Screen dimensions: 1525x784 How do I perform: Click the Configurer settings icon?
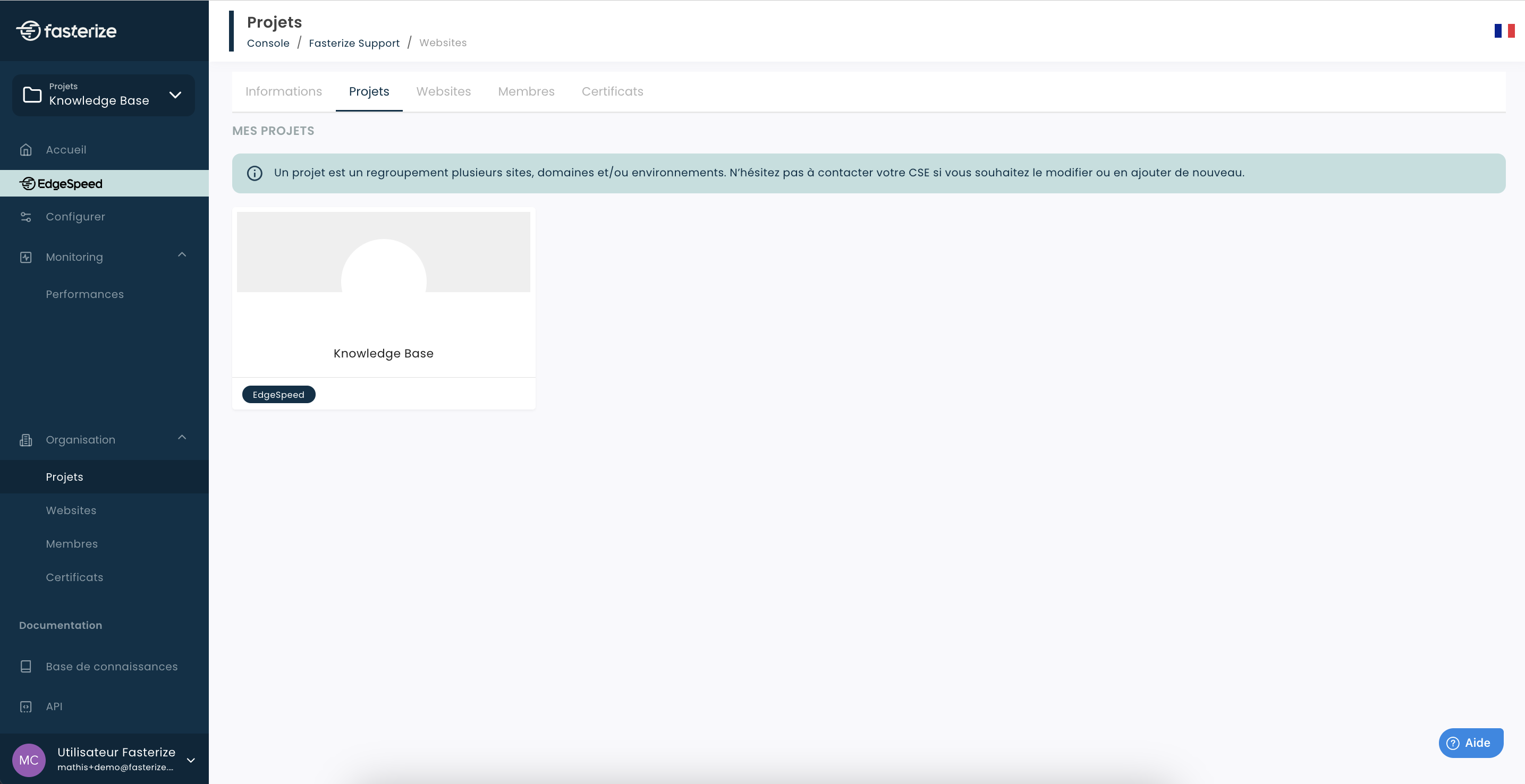26,217
